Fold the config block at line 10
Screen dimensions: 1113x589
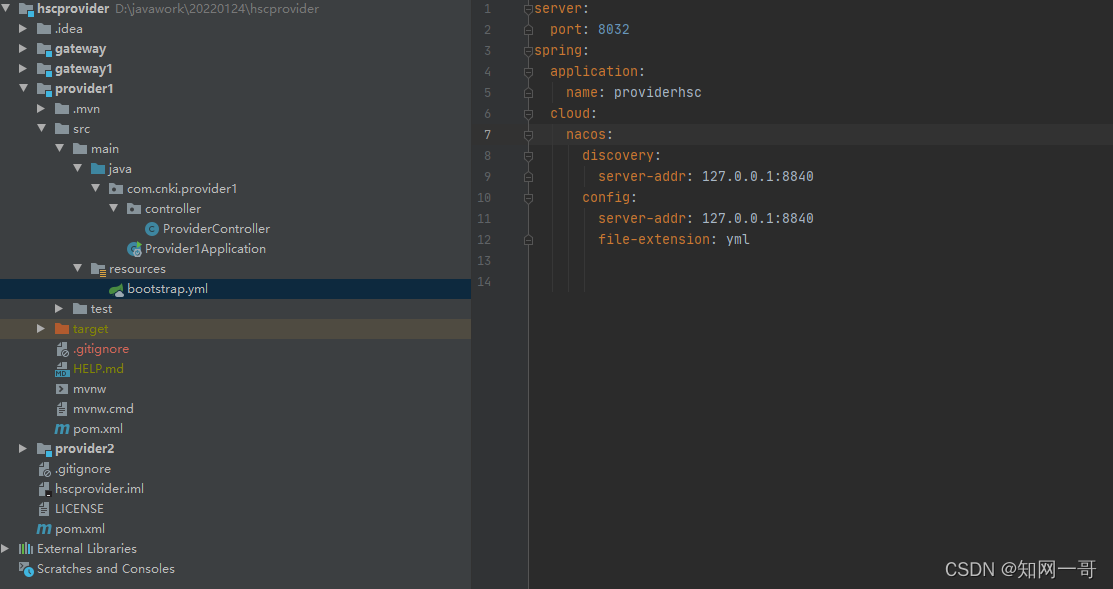pyautogui.click(x=528, y=198)
